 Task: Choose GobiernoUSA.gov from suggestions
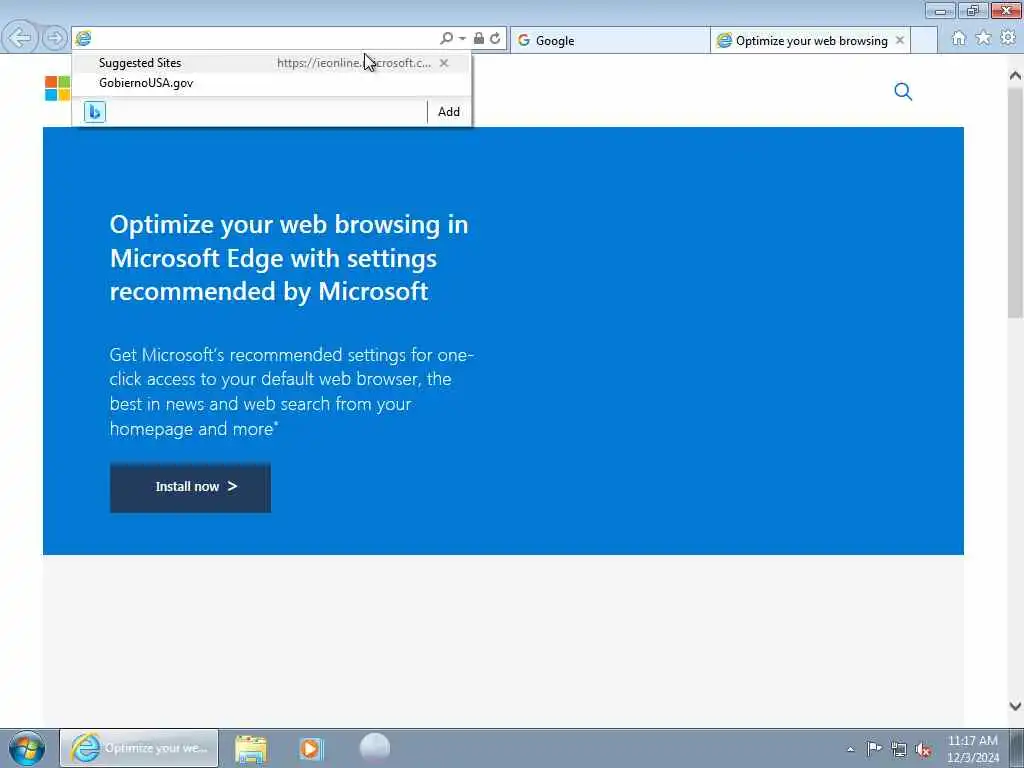click(272, 83)
